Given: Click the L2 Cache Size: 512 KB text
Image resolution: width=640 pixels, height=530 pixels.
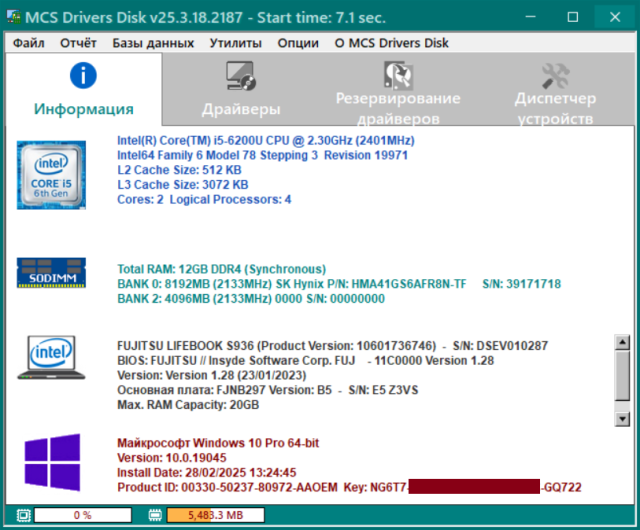Looking at the screenshot, I should pyautogui.click(x=179, y=170).
